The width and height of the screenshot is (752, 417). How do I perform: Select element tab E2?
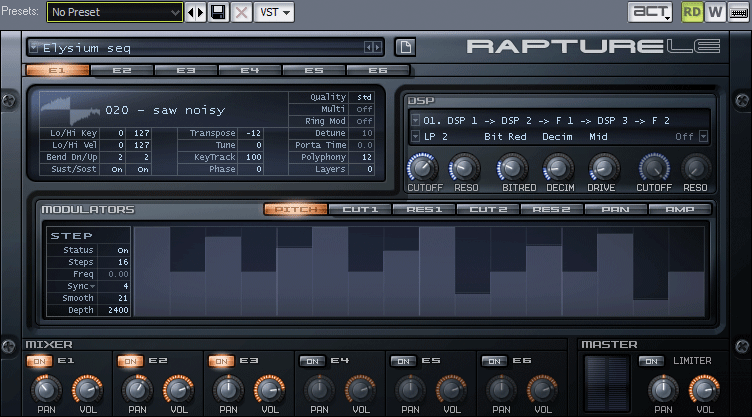(x=122, y=71)
